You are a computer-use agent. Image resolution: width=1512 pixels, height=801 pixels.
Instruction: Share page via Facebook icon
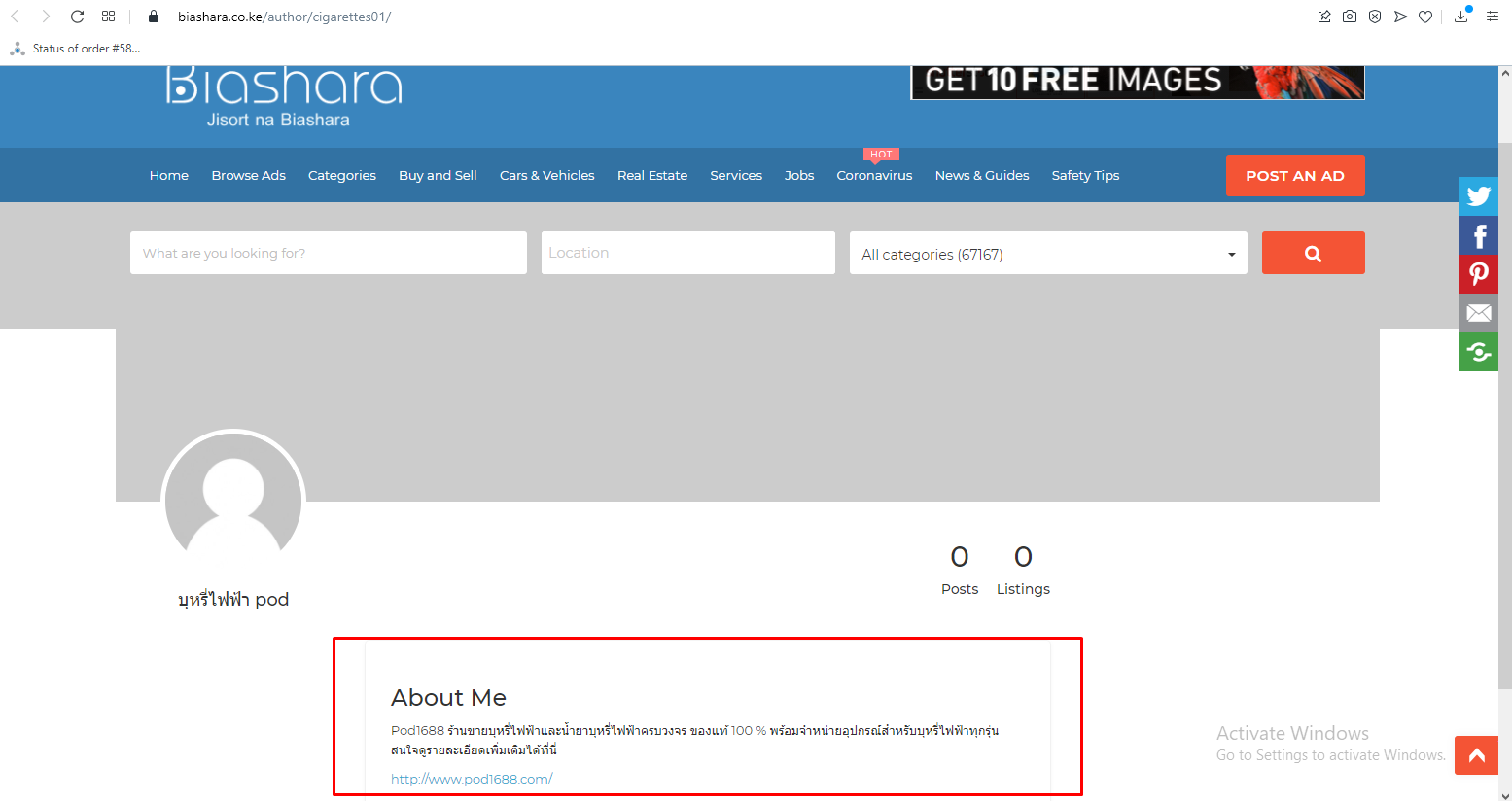(1478, 235)
